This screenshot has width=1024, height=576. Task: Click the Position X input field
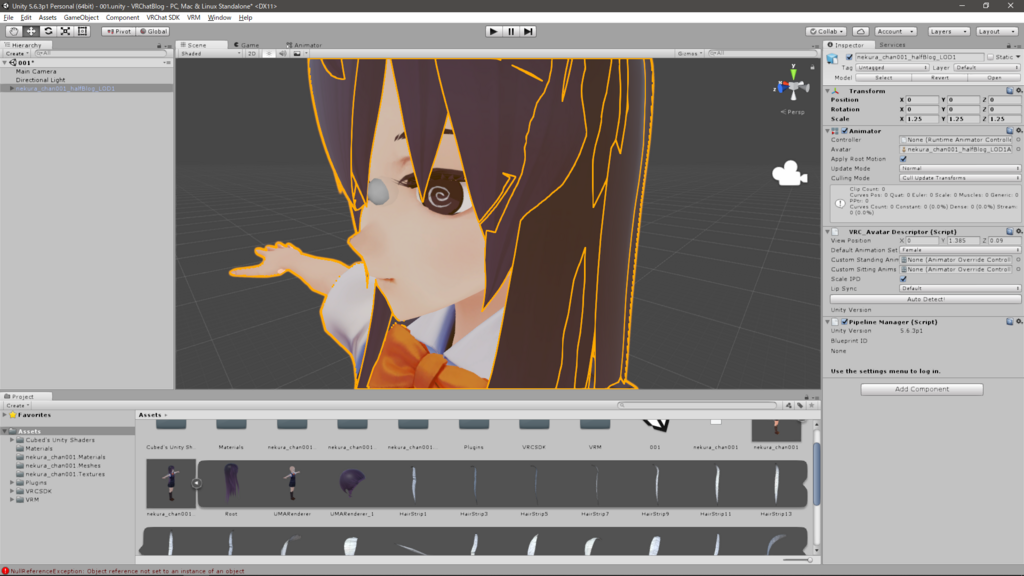tap(922, 100)
